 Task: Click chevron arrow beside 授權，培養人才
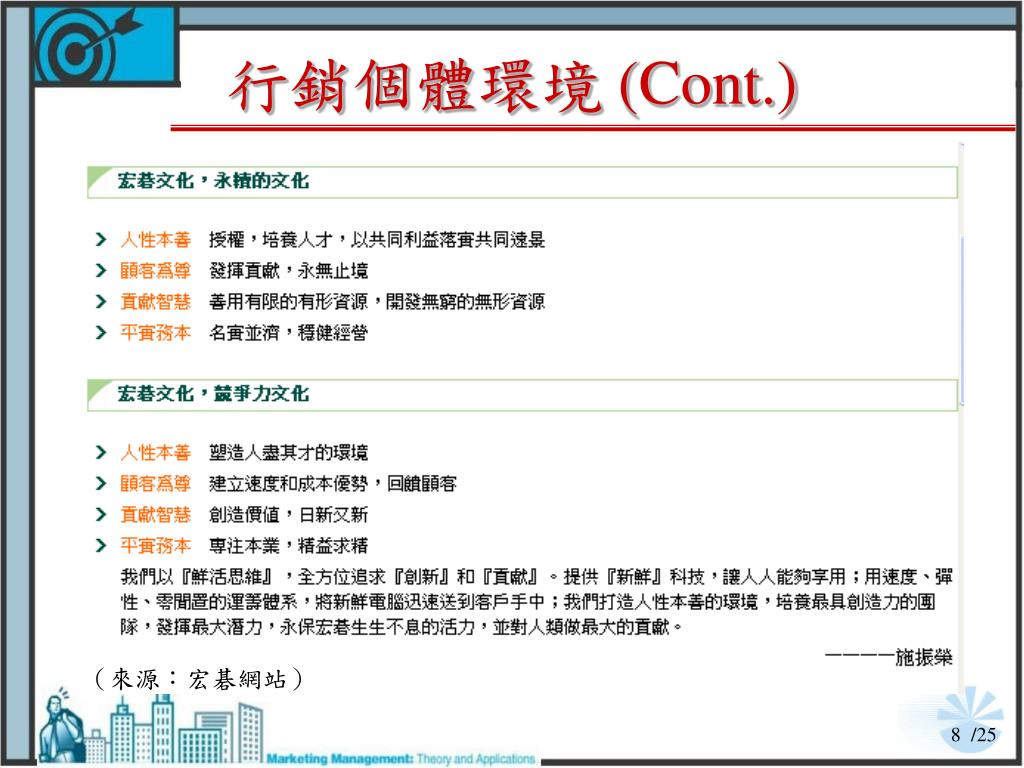click(x=101, y=240)
